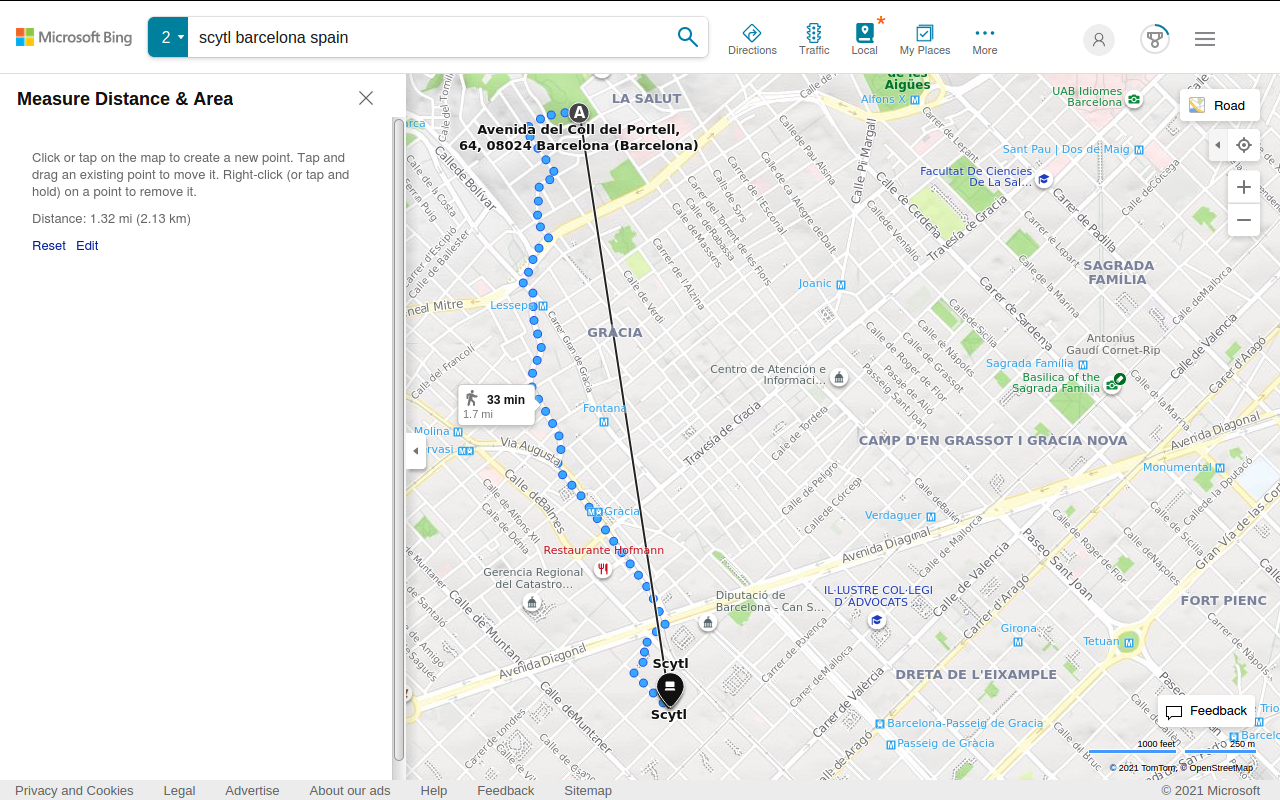Open the Legal footer link
Screen dimensions: 1280x800
pyautogui.click(x=180, y=790)
